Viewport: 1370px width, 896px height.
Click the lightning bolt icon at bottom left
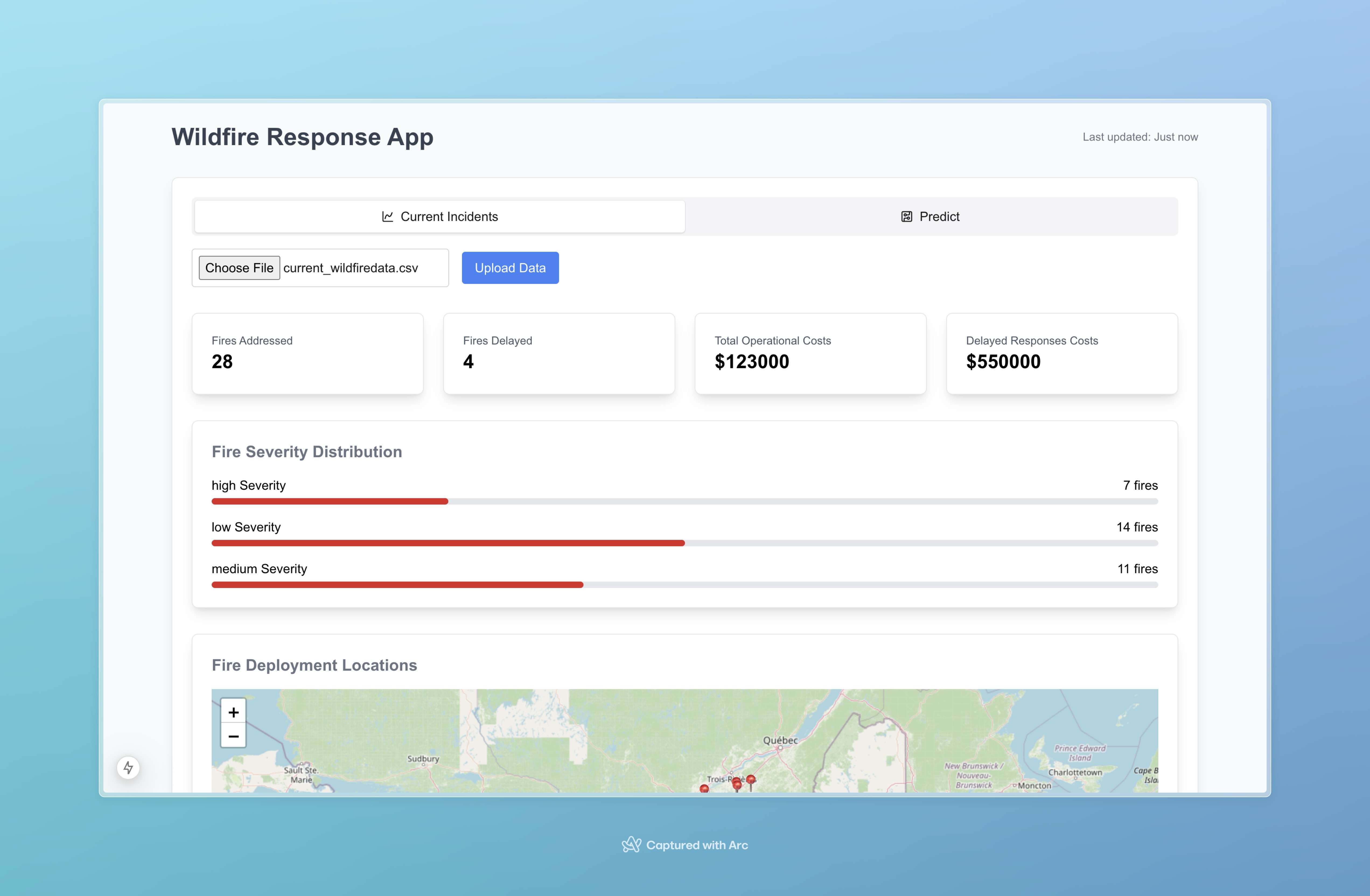pos(128,767)
